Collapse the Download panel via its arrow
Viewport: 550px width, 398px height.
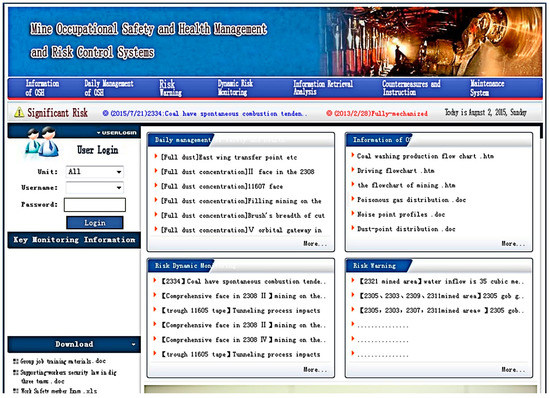coord(133,344)
